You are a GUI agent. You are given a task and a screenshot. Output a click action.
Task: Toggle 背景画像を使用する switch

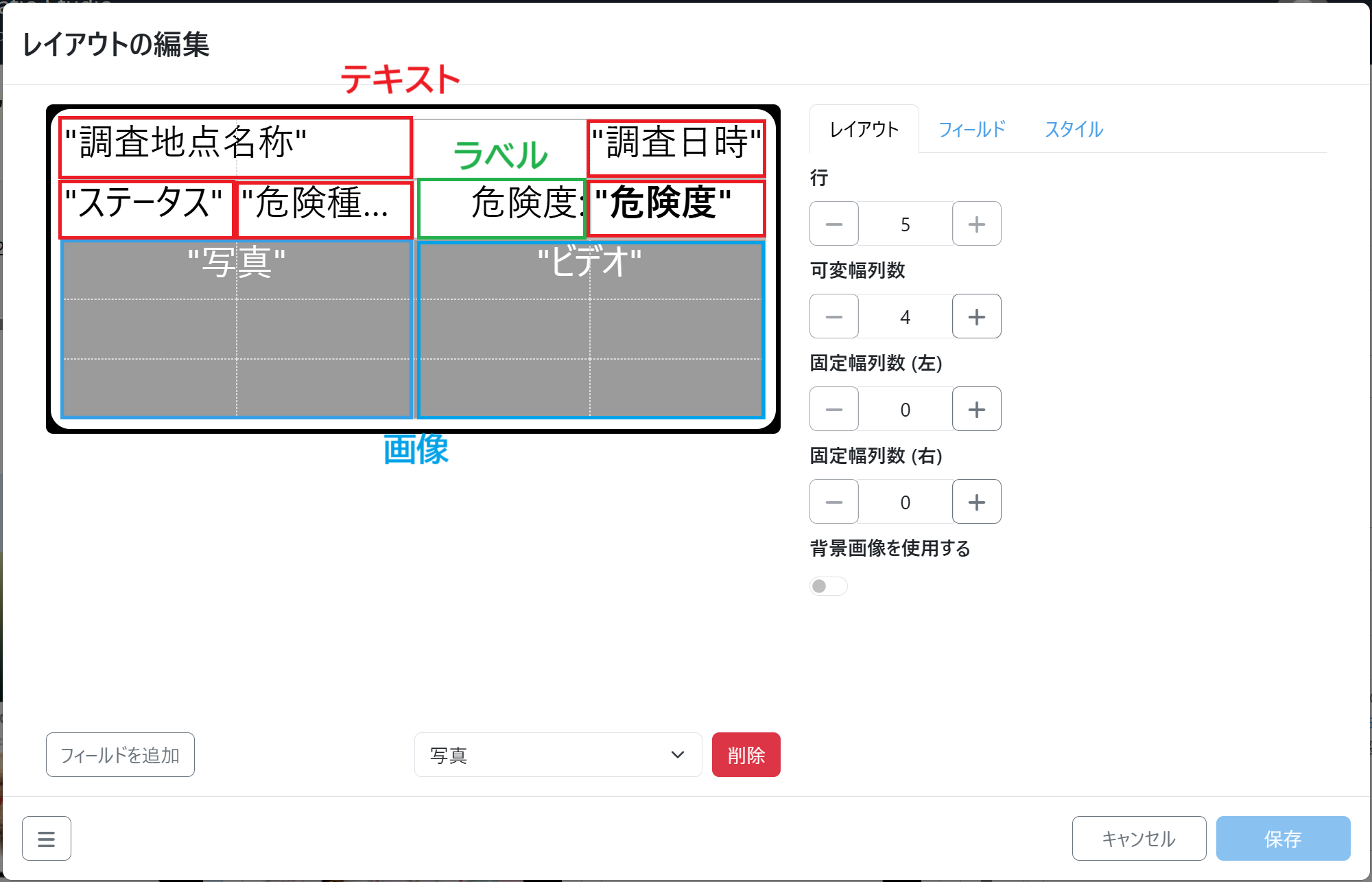coord(828,586)
